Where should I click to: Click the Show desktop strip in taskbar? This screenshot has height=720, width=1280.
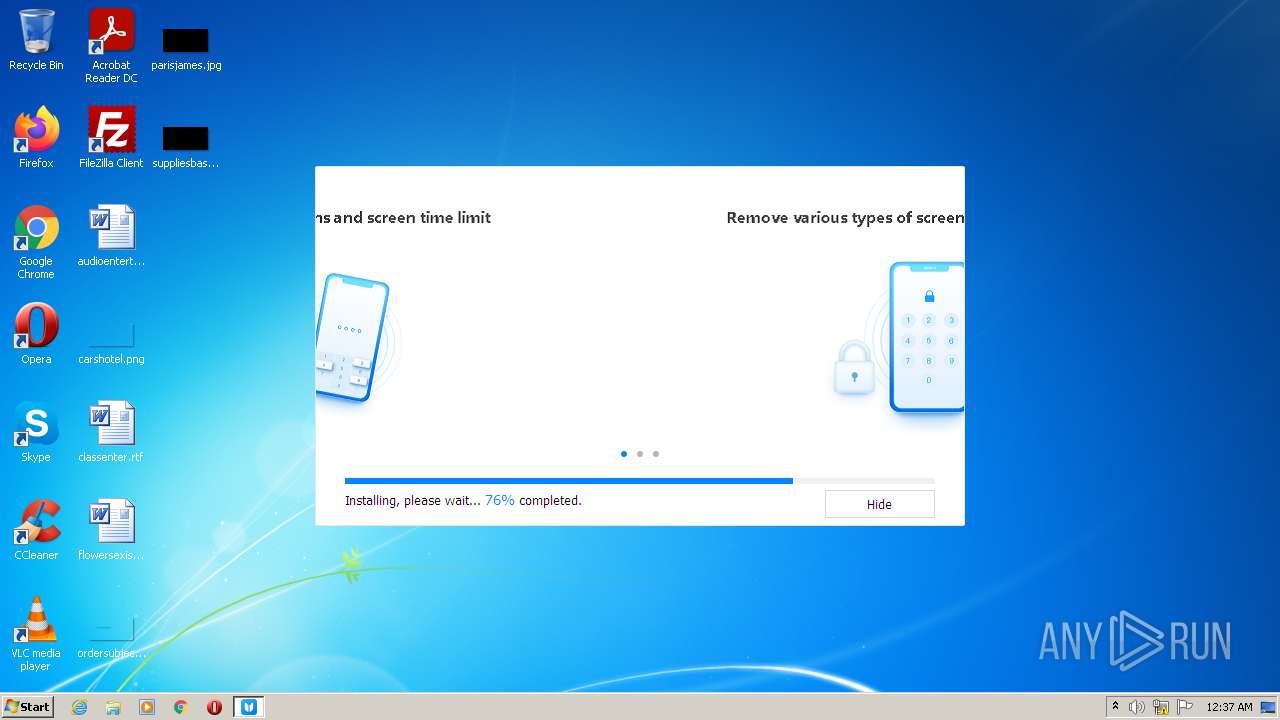coord(1268,707)
